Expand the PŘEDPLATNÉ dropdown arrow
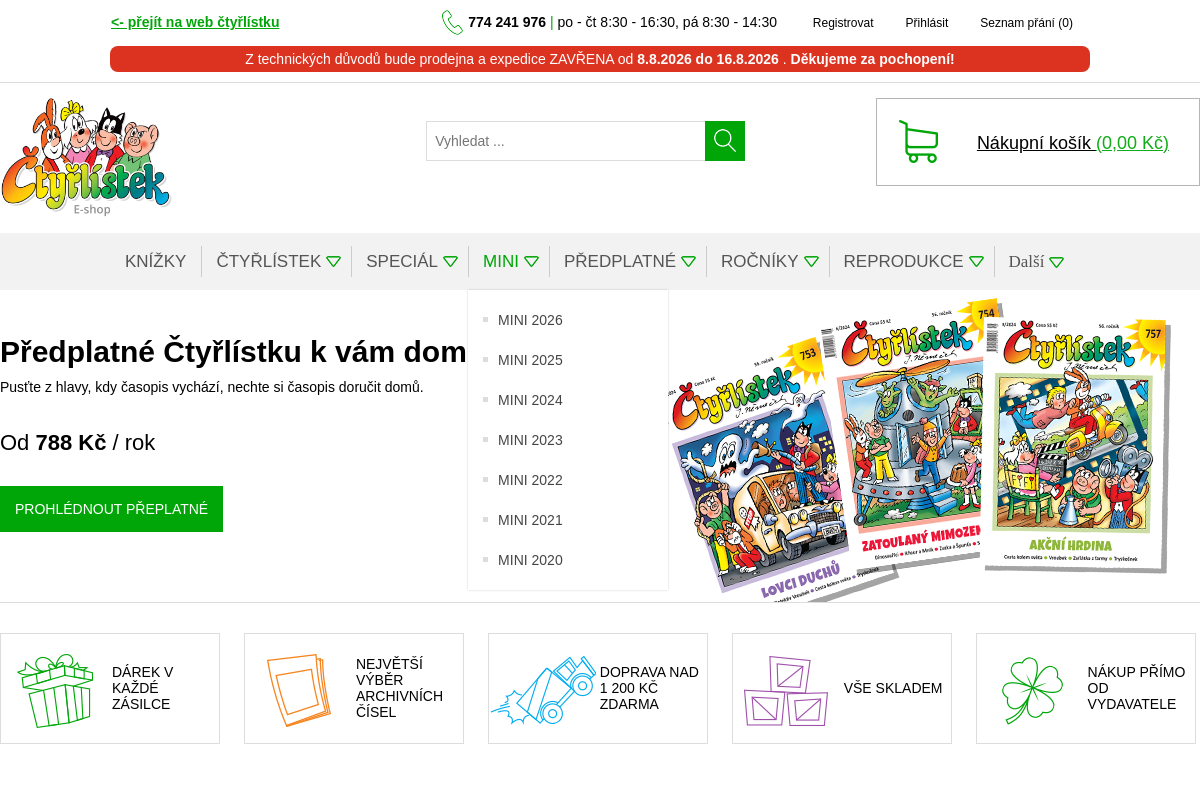Screen dimensions: 1200x800 click(689, 262)
